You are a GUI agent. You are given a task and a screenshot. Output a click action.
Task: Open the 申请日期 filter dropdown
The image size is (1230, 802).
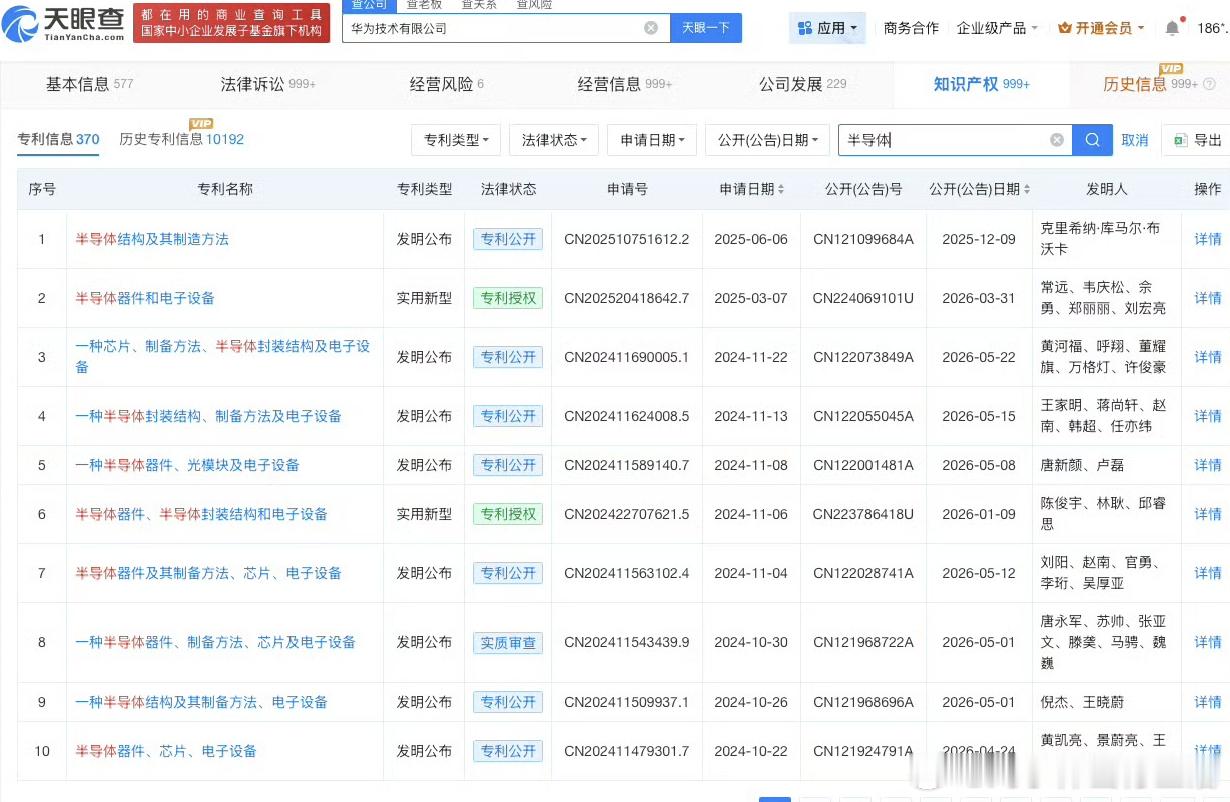point(652,140)
